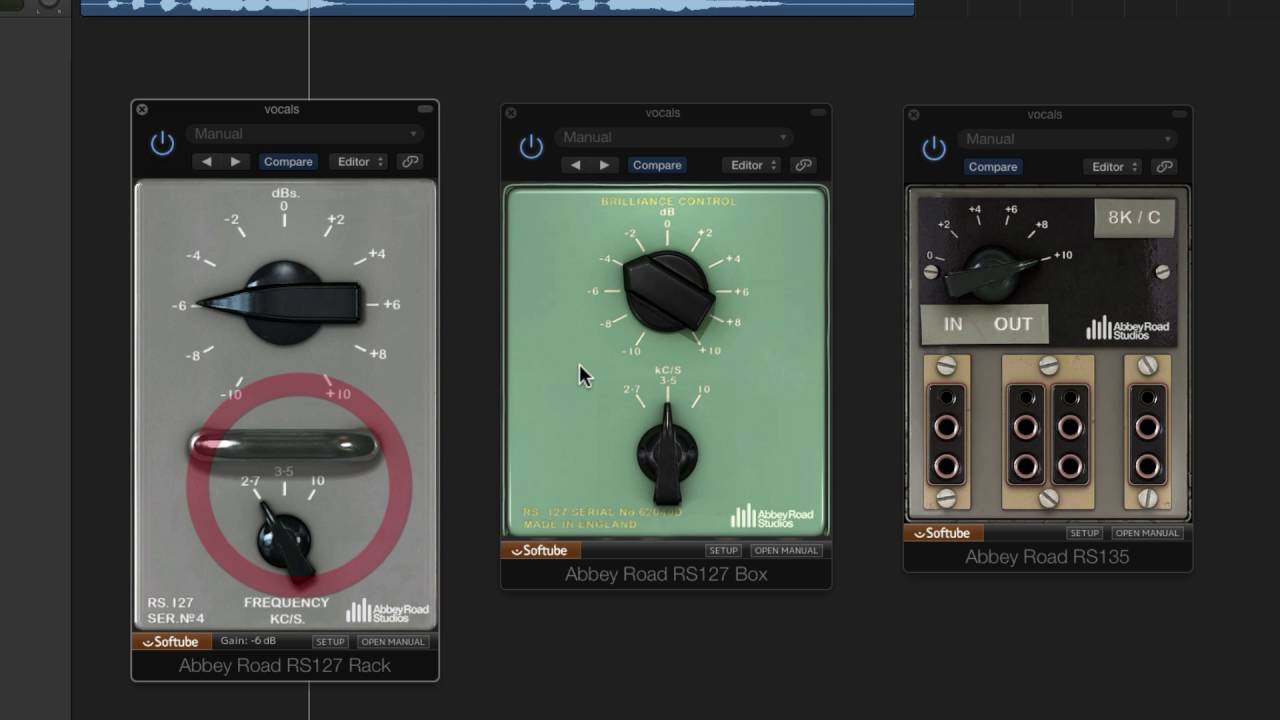
Task: Click OPEN MANUAL in RS127 Box
Action: (786, 551)
